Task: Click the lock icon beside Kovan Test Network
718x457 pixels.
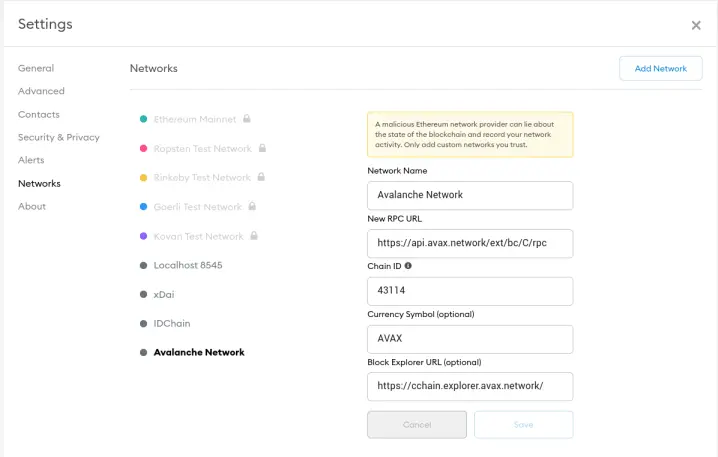Action: [x=254, y=236]
